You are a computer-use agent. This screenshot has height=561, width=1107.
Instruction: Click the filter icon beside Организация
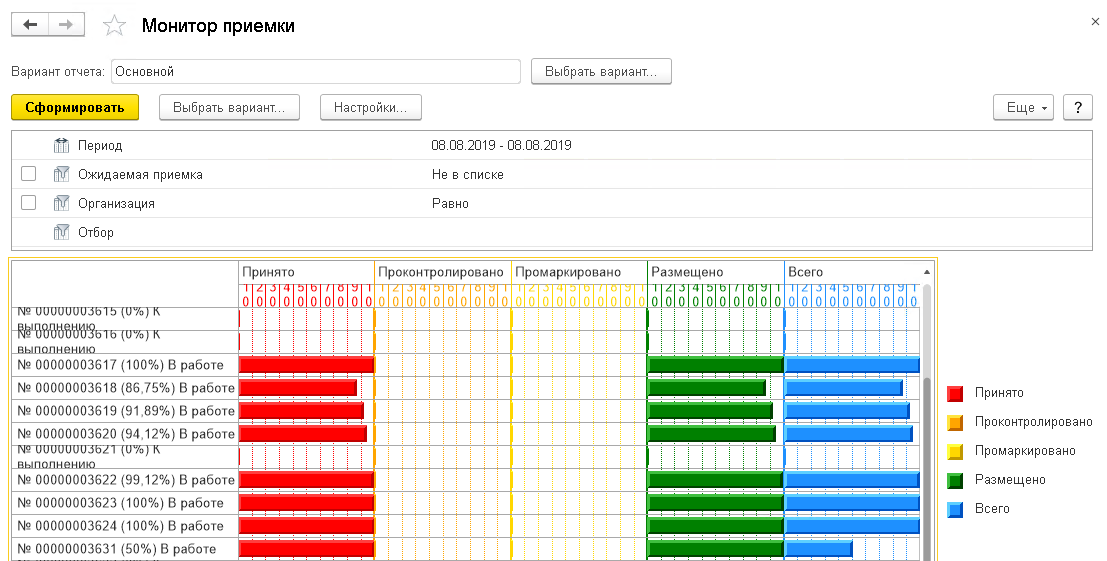[61, 204]
